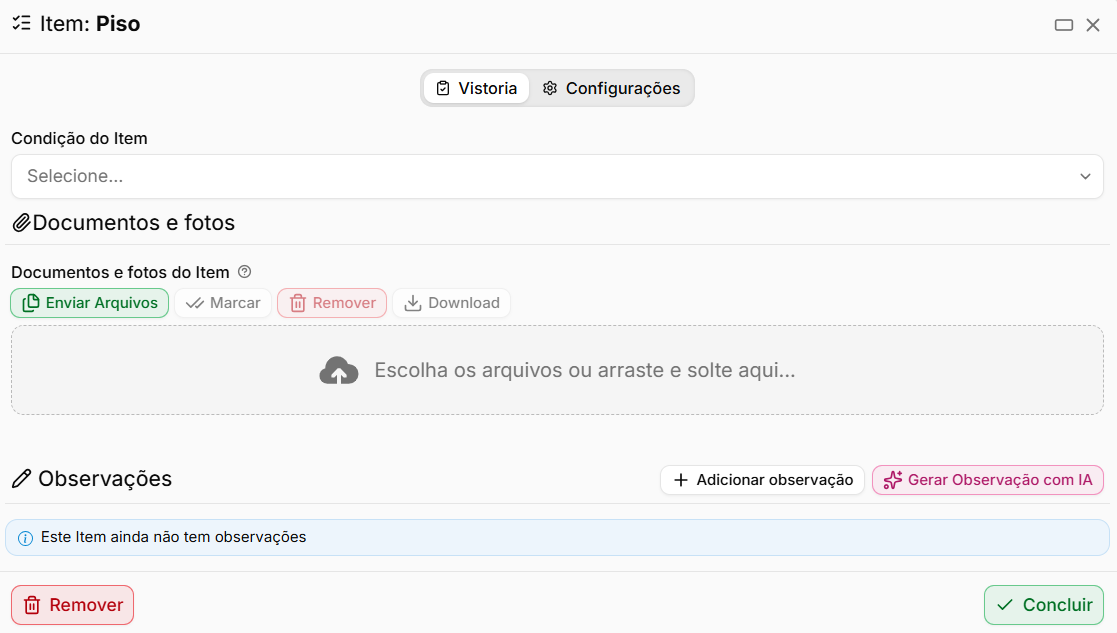
Task: Click the 'Item: Piso' dialog title
Action: click(x=90, y=23)
